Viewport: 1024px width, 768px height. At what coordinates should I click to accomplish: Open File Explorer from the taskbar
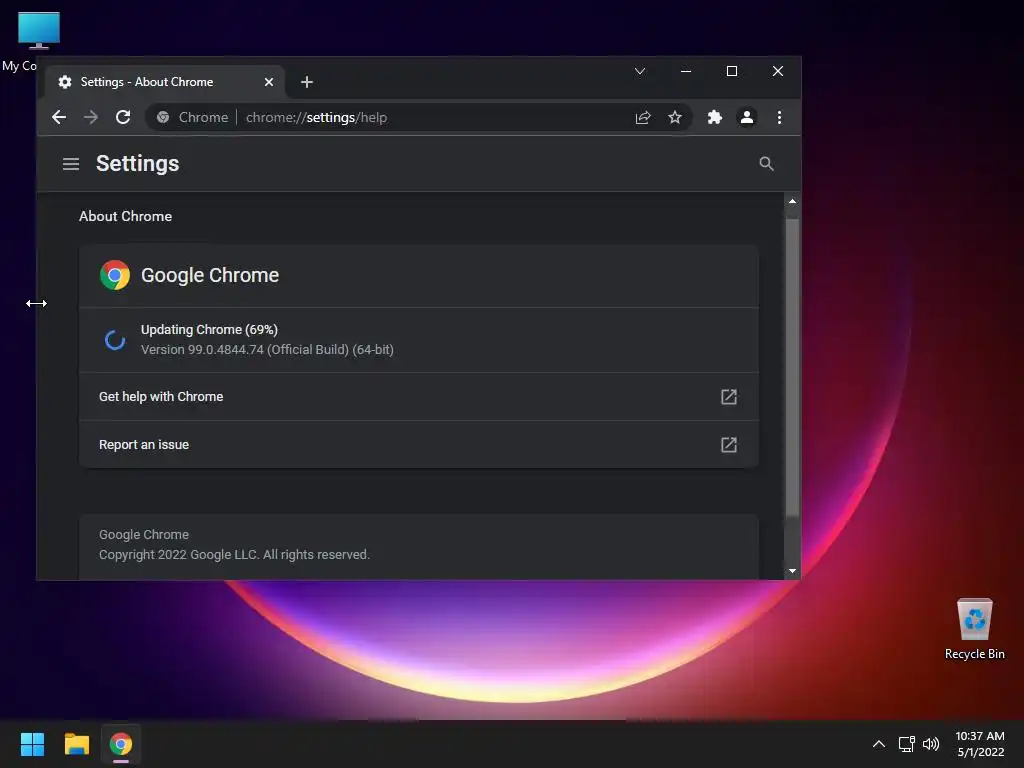point(76,744)
